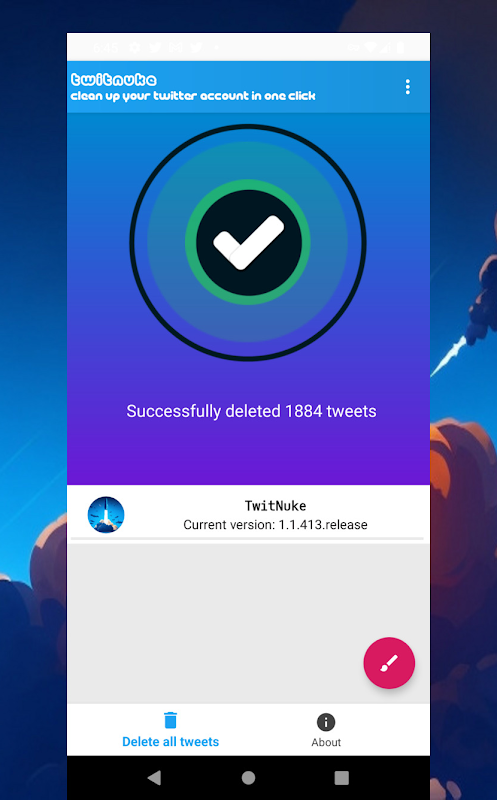Tap the Android recents square button
Viewport: 497px width, 800px height.
pyautogui.click(x=341, y=778)
